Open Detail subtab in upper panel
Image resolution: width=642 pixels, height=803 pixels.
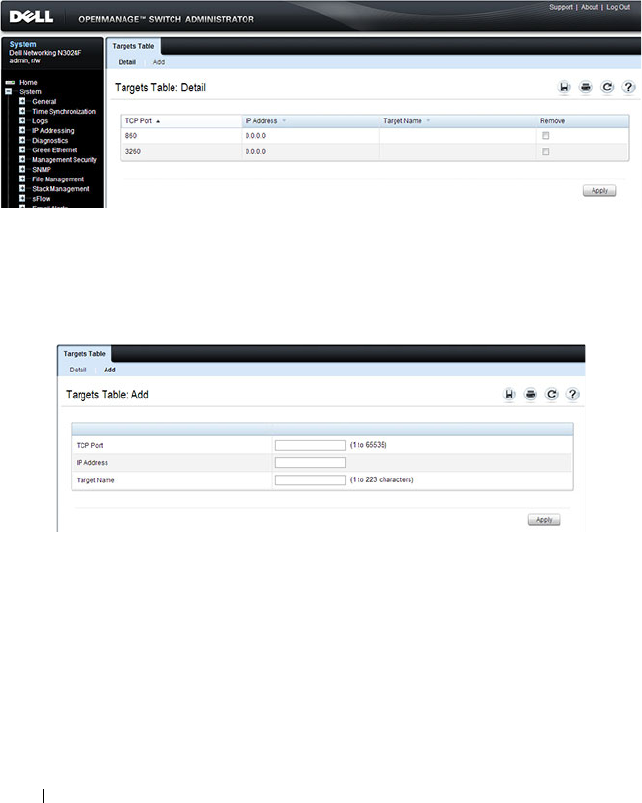pyautogui.click(x=127, y=62)
